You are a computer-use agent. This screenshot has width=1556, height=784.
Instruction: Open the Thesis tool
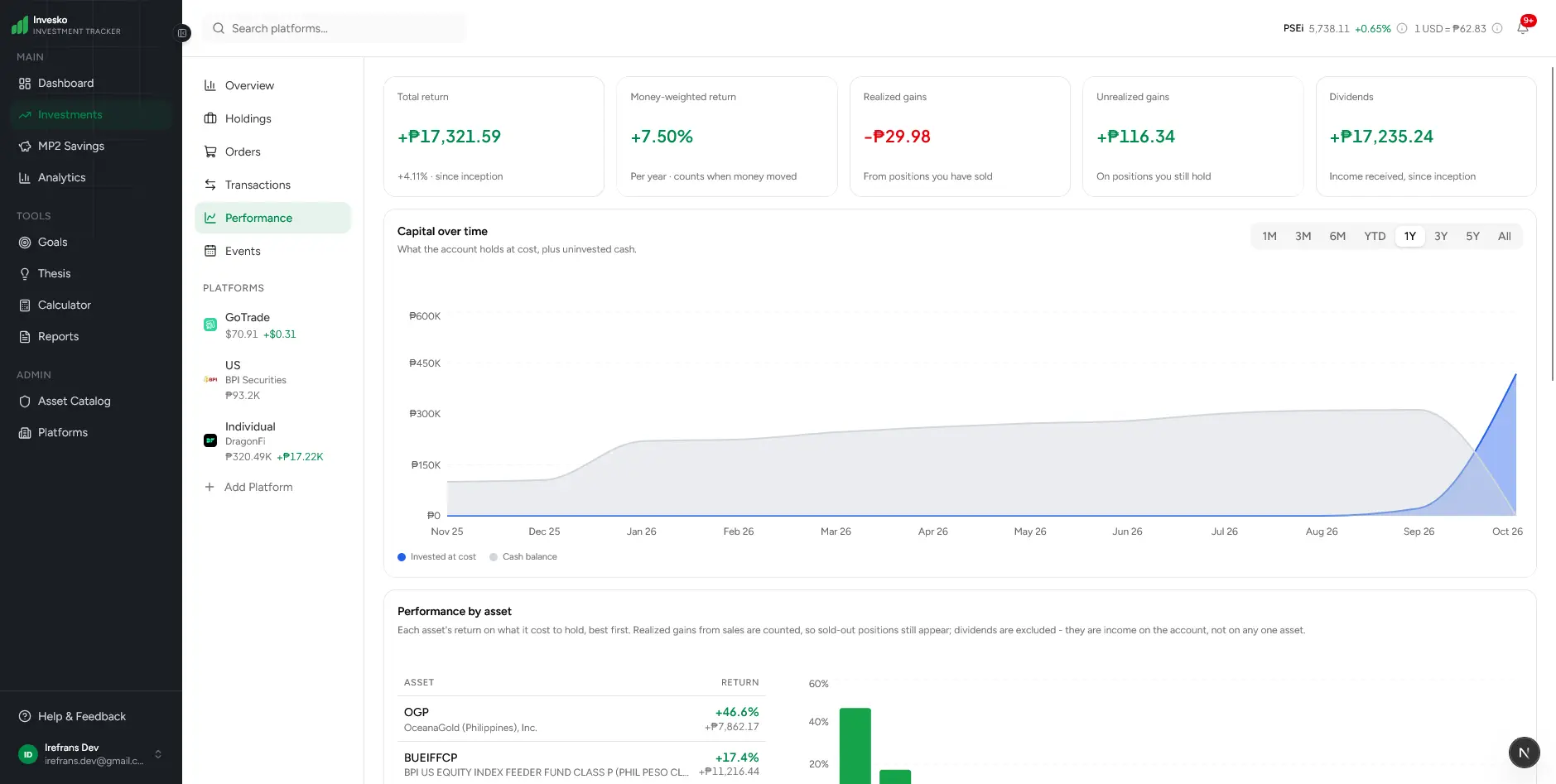91,273
